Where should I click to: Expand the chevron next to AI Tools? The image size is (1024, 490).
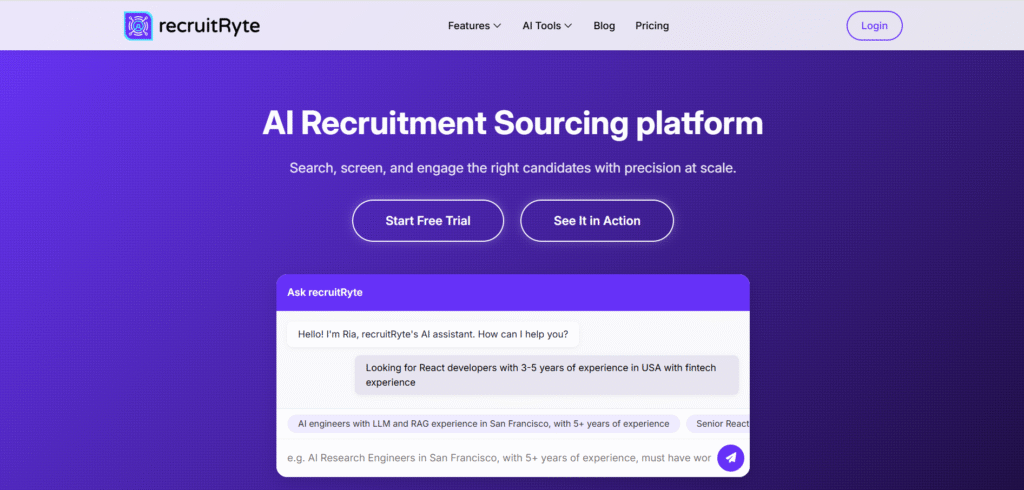point(568,26)
